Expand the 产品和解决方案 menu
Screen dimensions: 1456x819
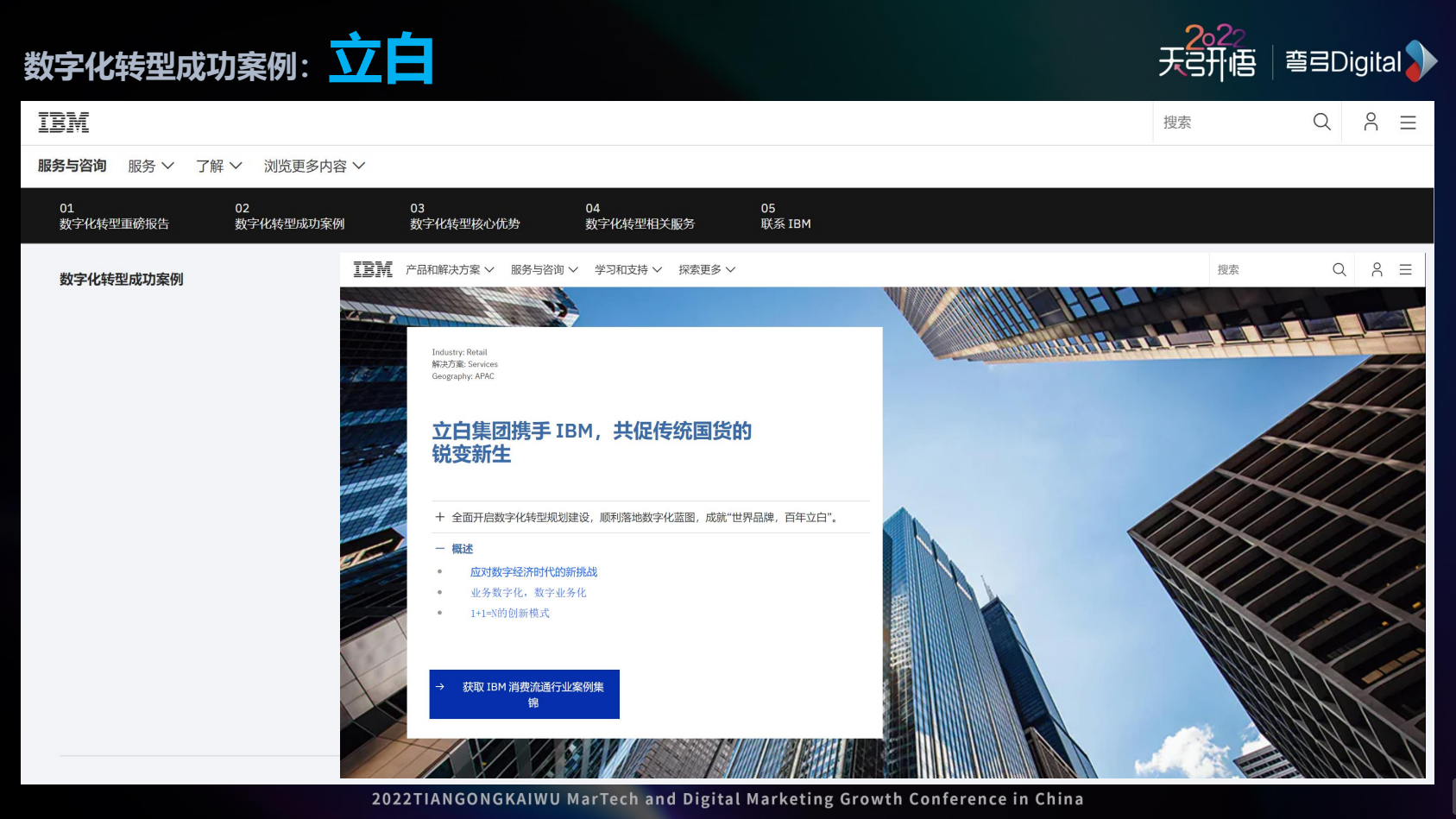click(450, 270)
